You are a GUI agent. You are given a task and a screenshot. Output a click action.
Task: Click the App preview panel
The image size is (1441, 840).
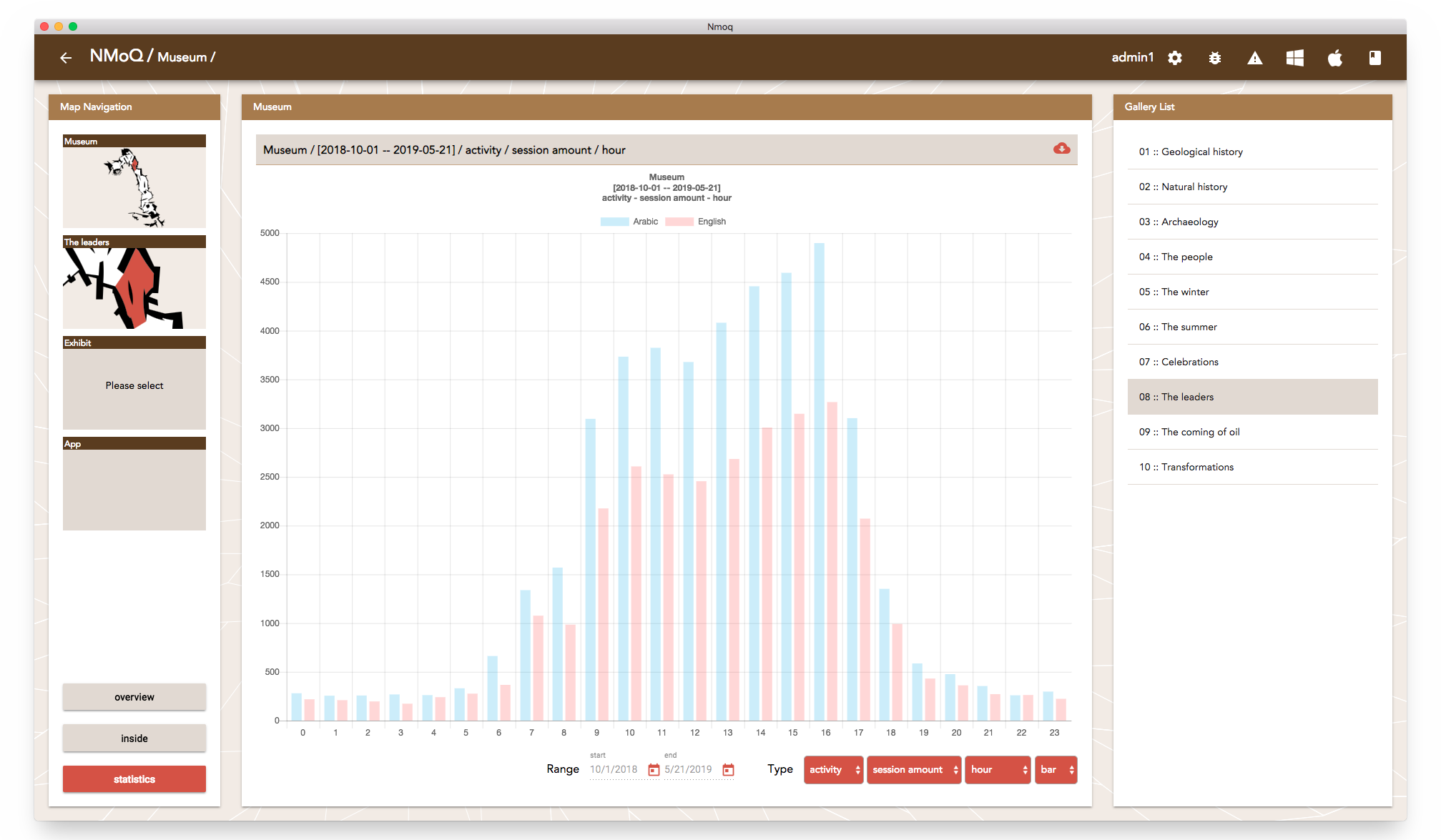point(134,484)
